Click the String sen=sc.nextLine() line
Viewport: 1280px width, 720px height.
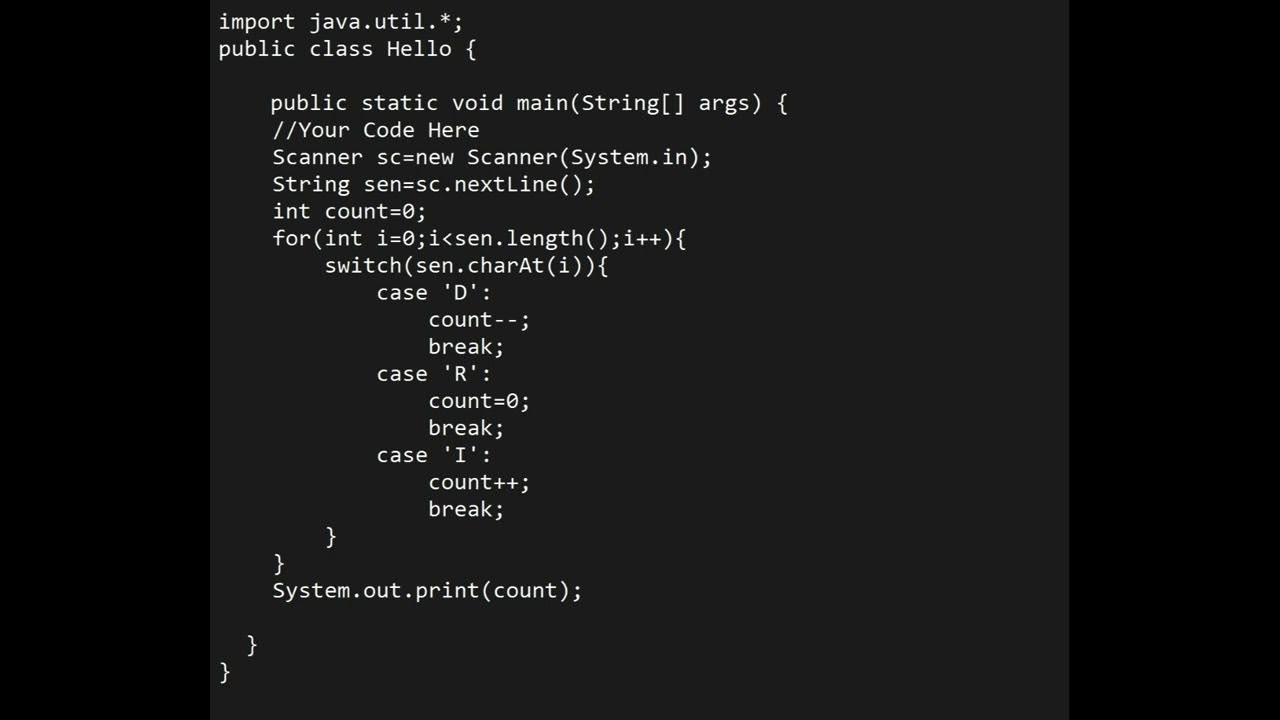pyautogui.click(x=433, y=184)
